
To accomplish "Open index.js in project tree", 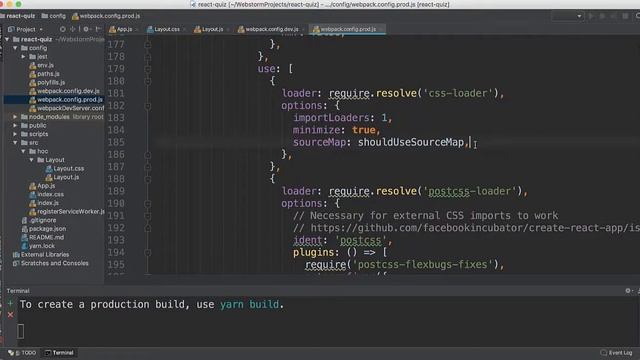I will 44,203.
